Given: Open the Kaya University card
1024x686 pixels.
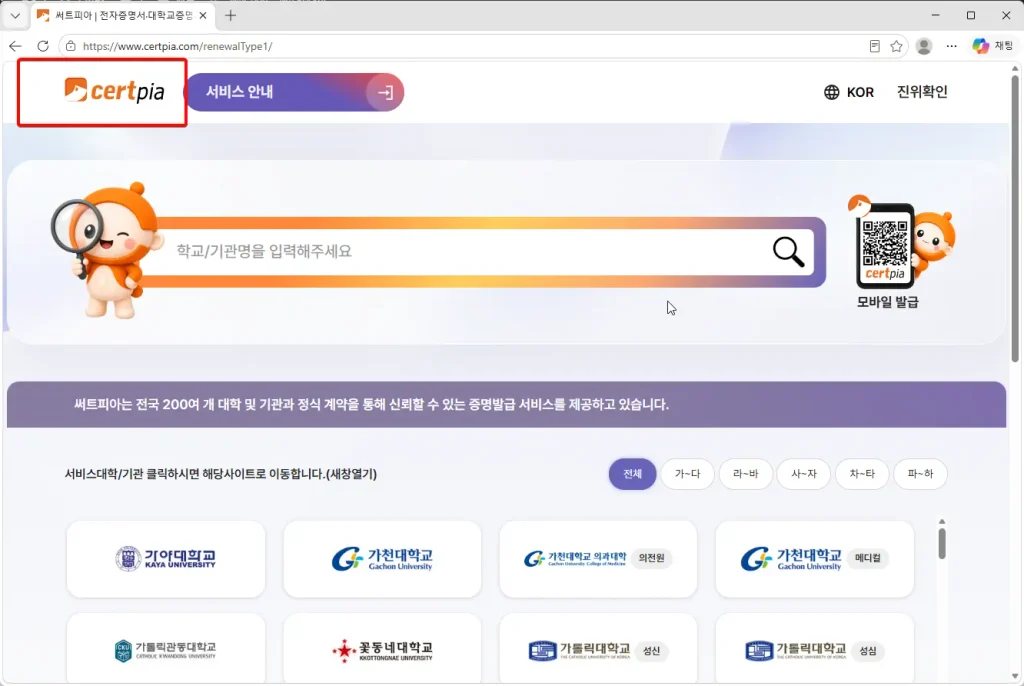Looking at the screenshot, I should 166,559.
